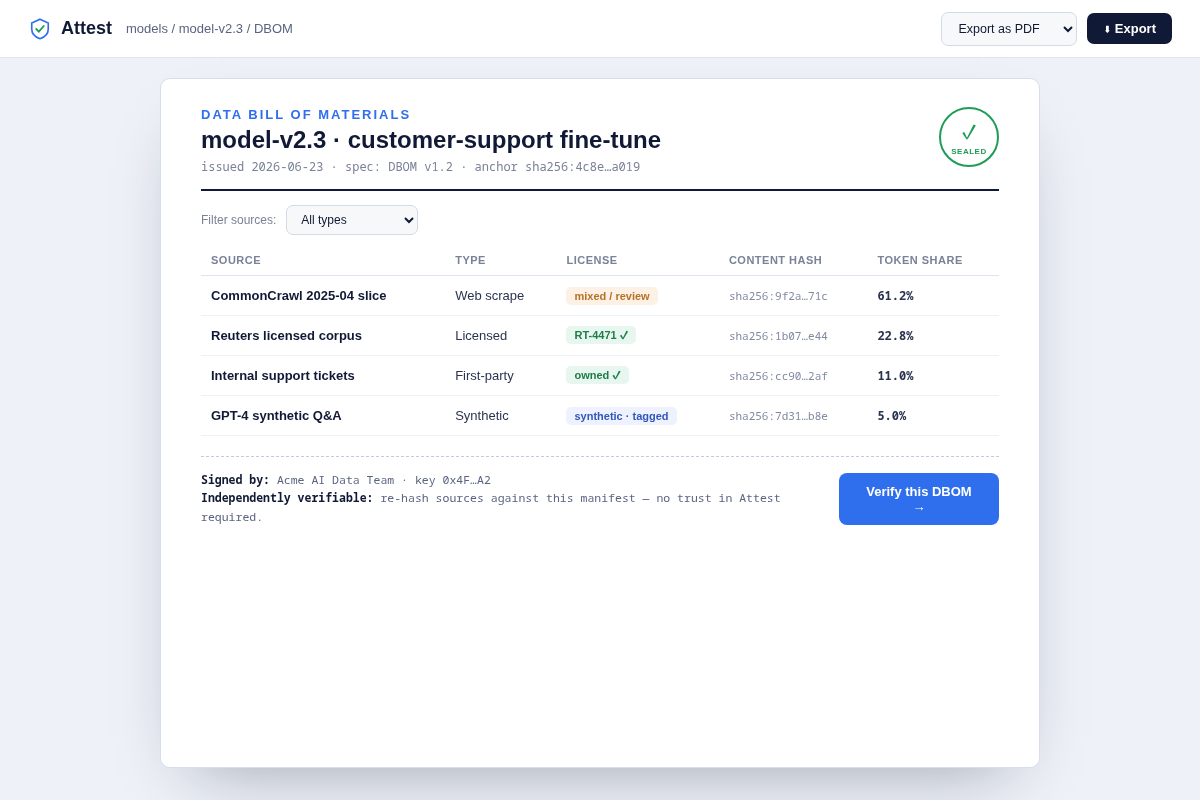Click the DATA BILL OF MATERIALS heading
Image resolution: width=1200 pixels, height=800 pixels.
click(x=306, y=114)
